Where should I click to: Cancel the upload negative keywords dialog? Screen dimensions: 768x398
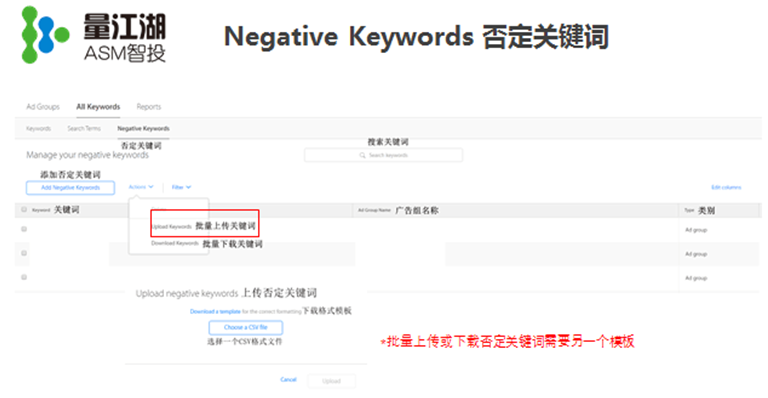point(288,379)
